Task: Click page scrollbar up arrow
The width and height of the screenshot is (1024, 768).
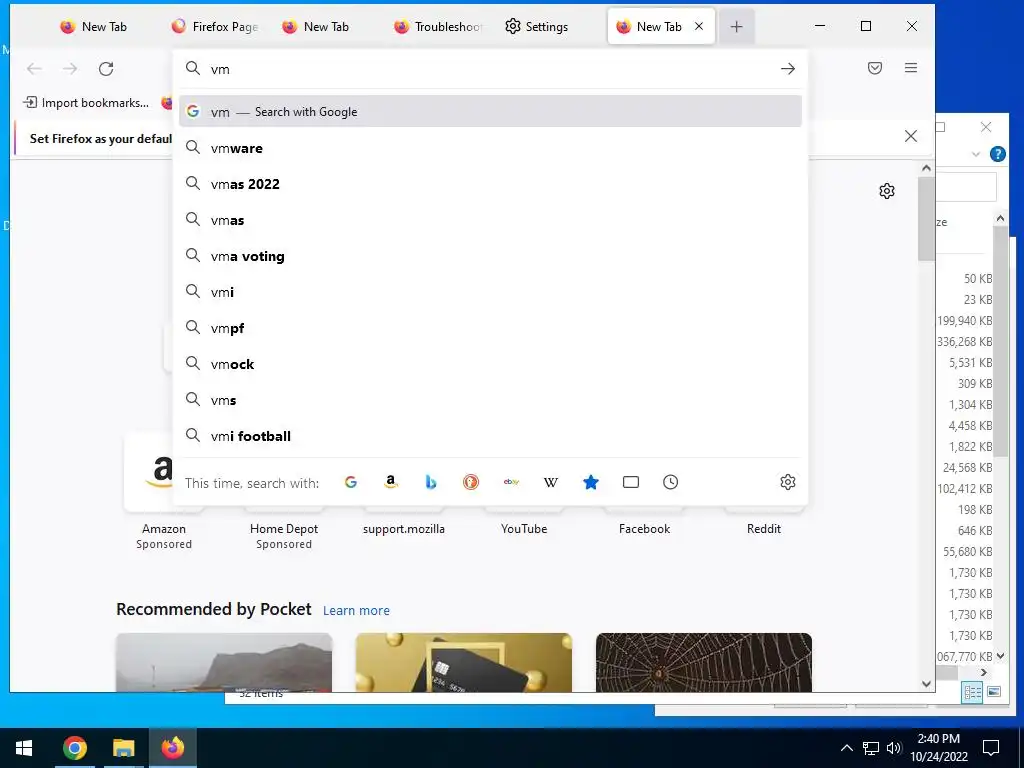Action: [926, 168]
